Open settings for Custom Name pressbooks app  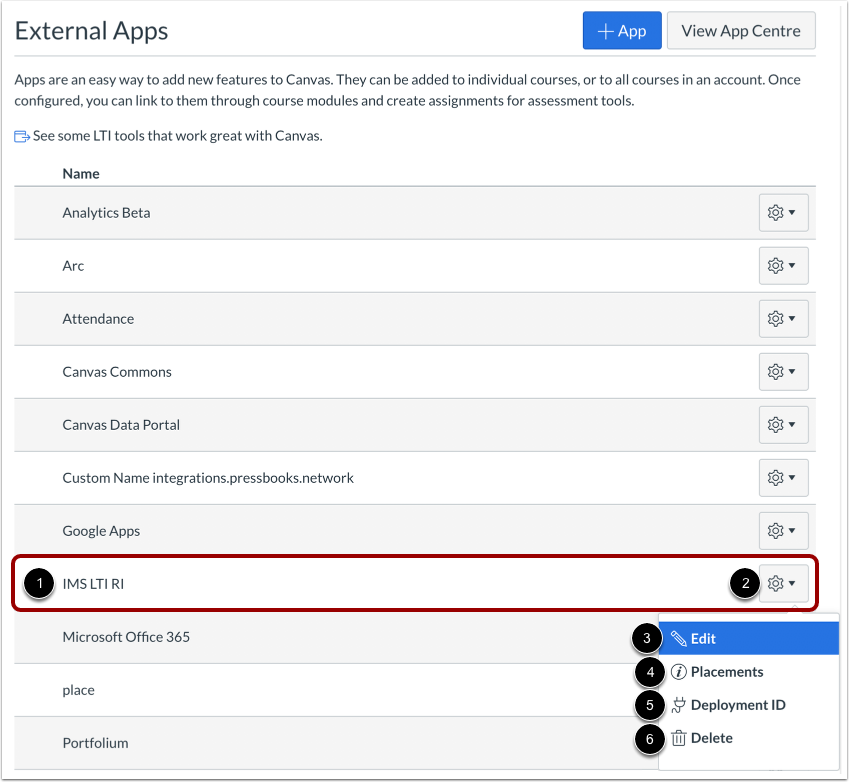pos(782,478)
